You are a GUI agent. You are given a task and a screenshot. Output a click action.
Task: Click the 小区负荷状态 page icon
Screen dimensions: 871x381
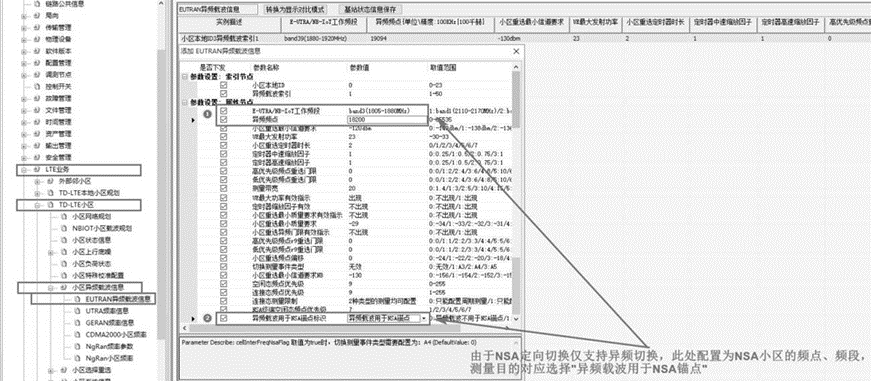[64, 264]
